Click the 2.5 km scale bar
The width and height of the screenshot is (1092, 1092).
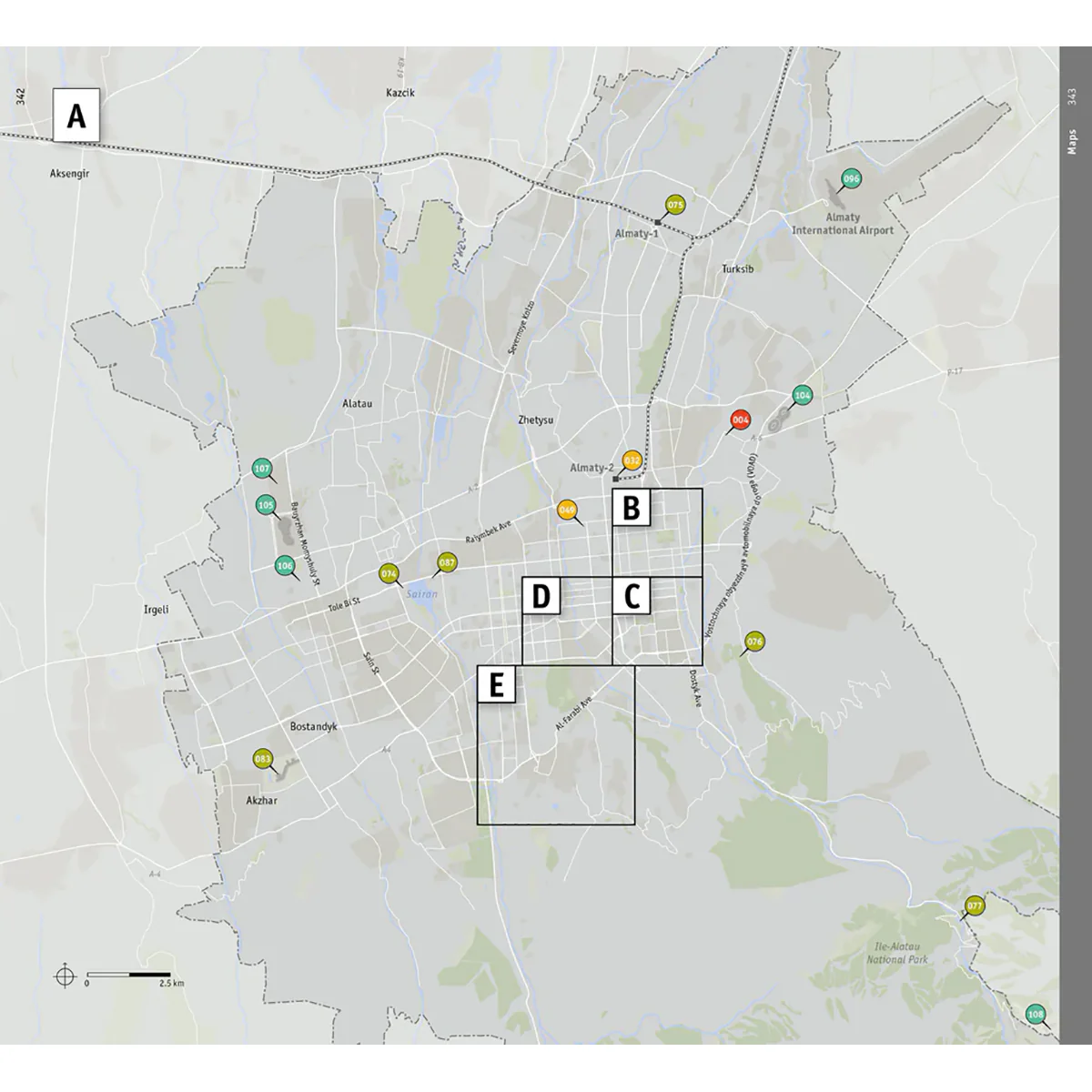point(129,976)
